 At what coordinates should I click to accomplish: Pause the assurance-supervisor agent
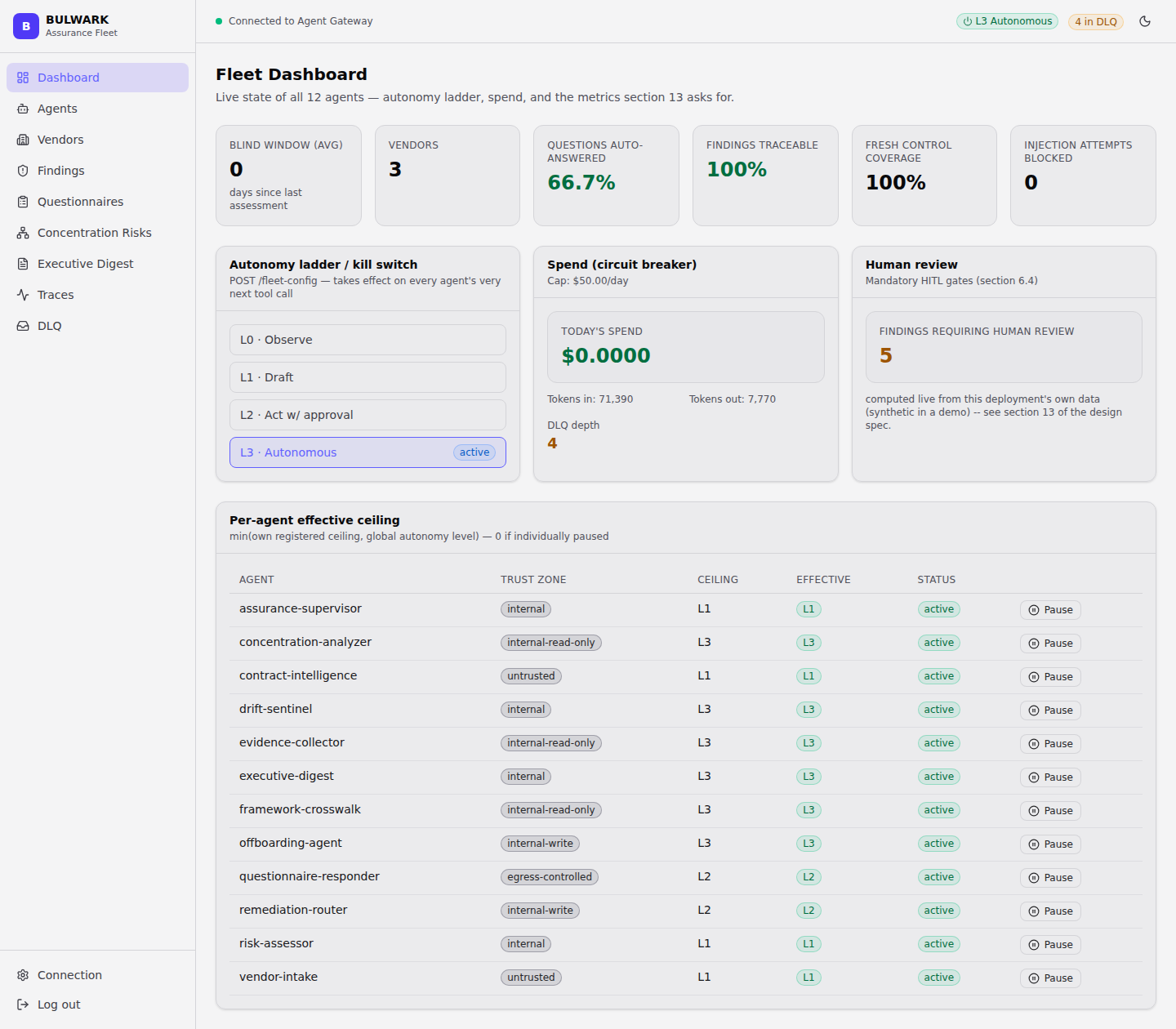click(x=1050, y=610)
